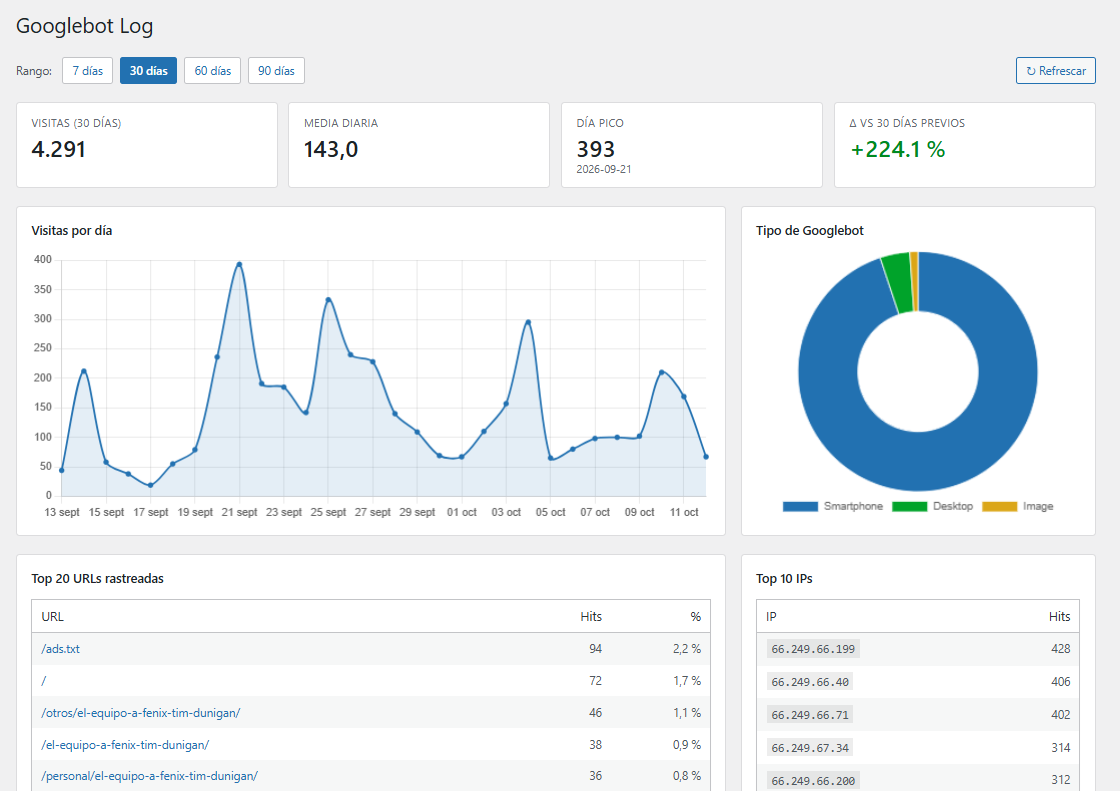The width and height of the screenshot is (1120, 791).
Task: Click the Tipo de Googlebot title
Action: pos(809,231)
